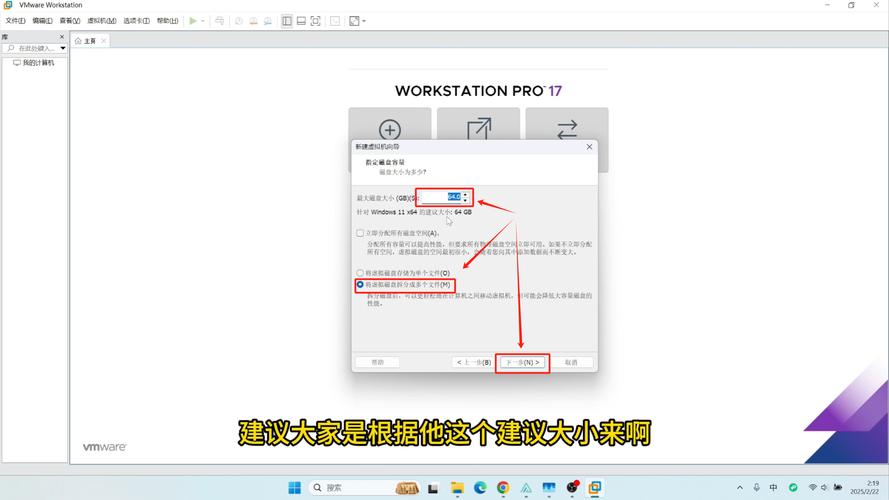Viewport: 889px width, 500px height.
Task: Switch to the 主页 home tab
Action: pos(86,41)
